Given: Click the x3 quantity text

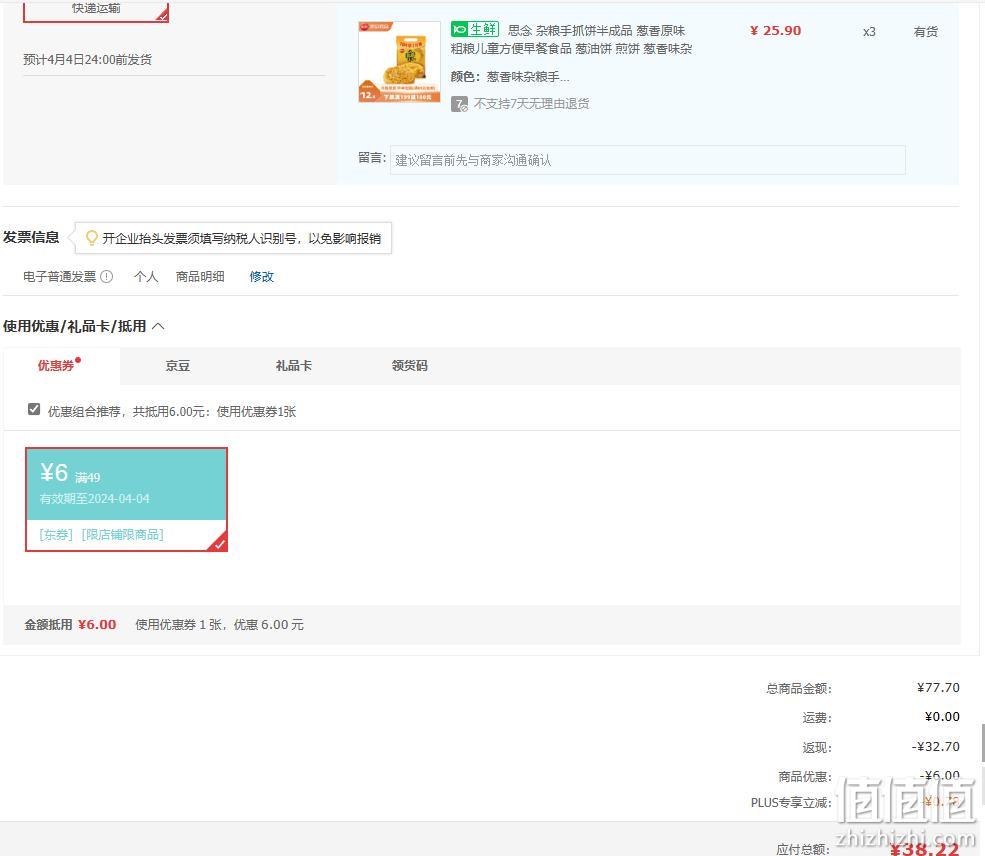Looking at the screenshot, I should 869,32.
